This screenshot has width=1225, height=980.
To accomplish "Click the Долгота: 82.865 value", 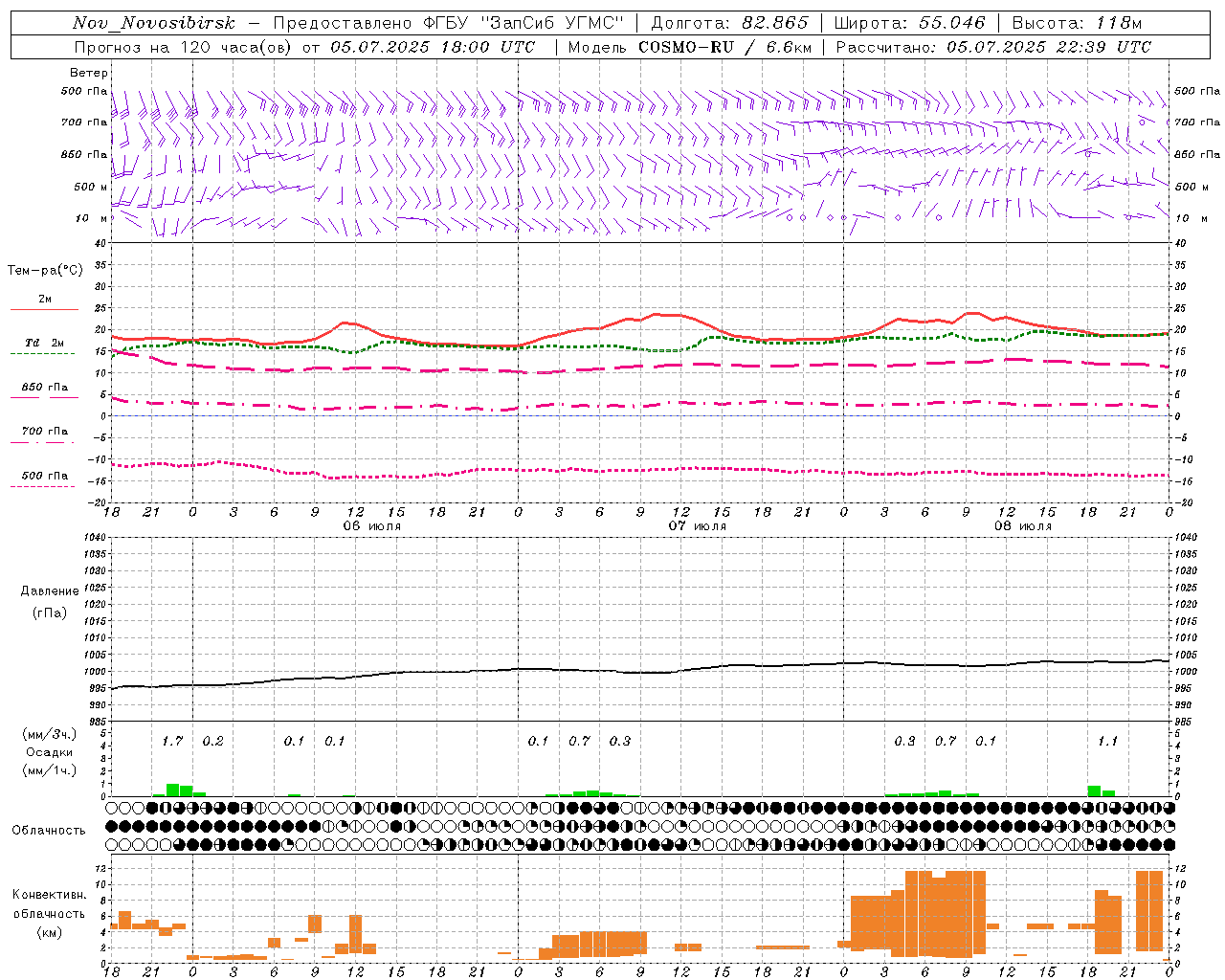I will point(729,23).
